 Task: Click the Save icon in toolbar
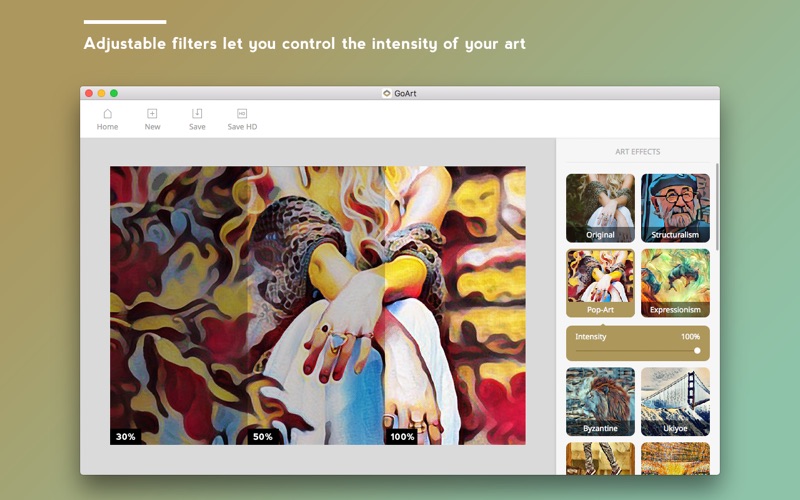(197, 113)
